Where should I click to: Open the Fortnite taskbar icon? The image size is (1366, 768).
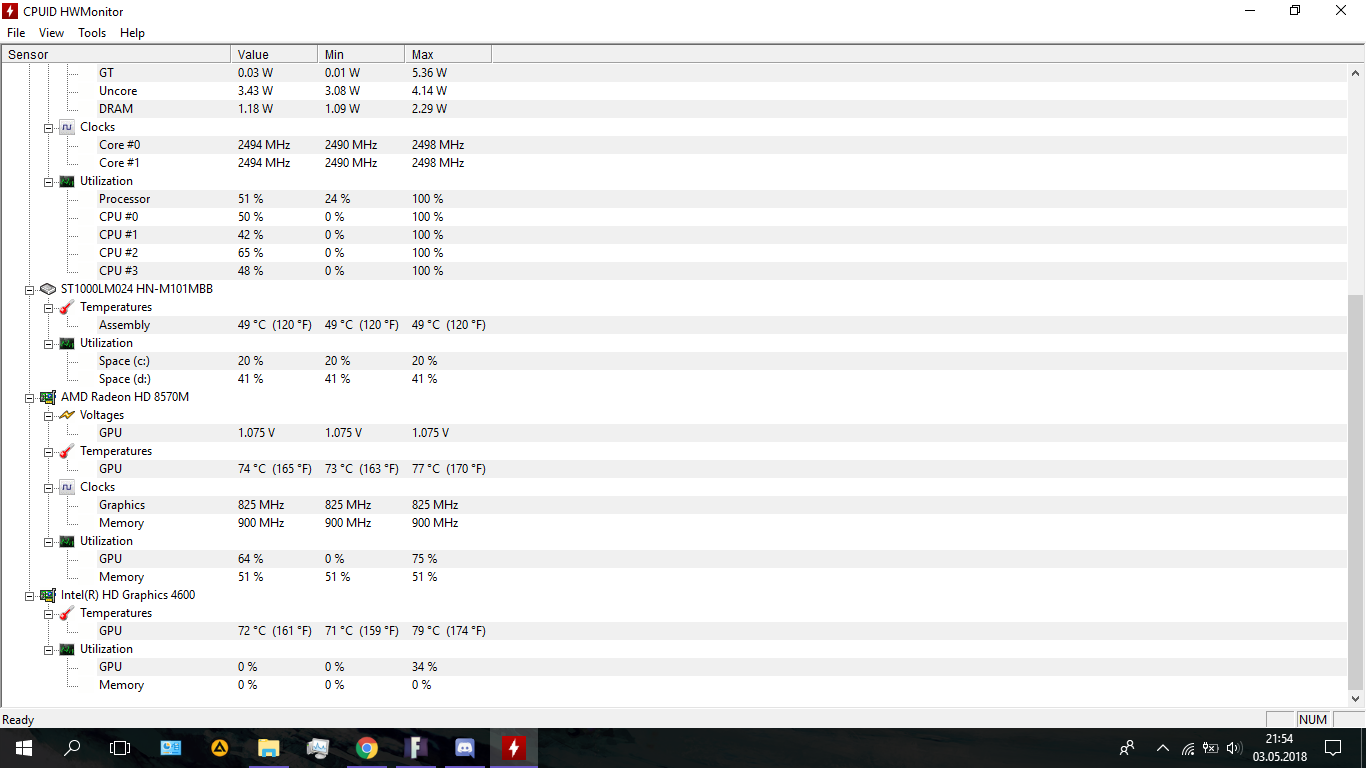[416, 747]
